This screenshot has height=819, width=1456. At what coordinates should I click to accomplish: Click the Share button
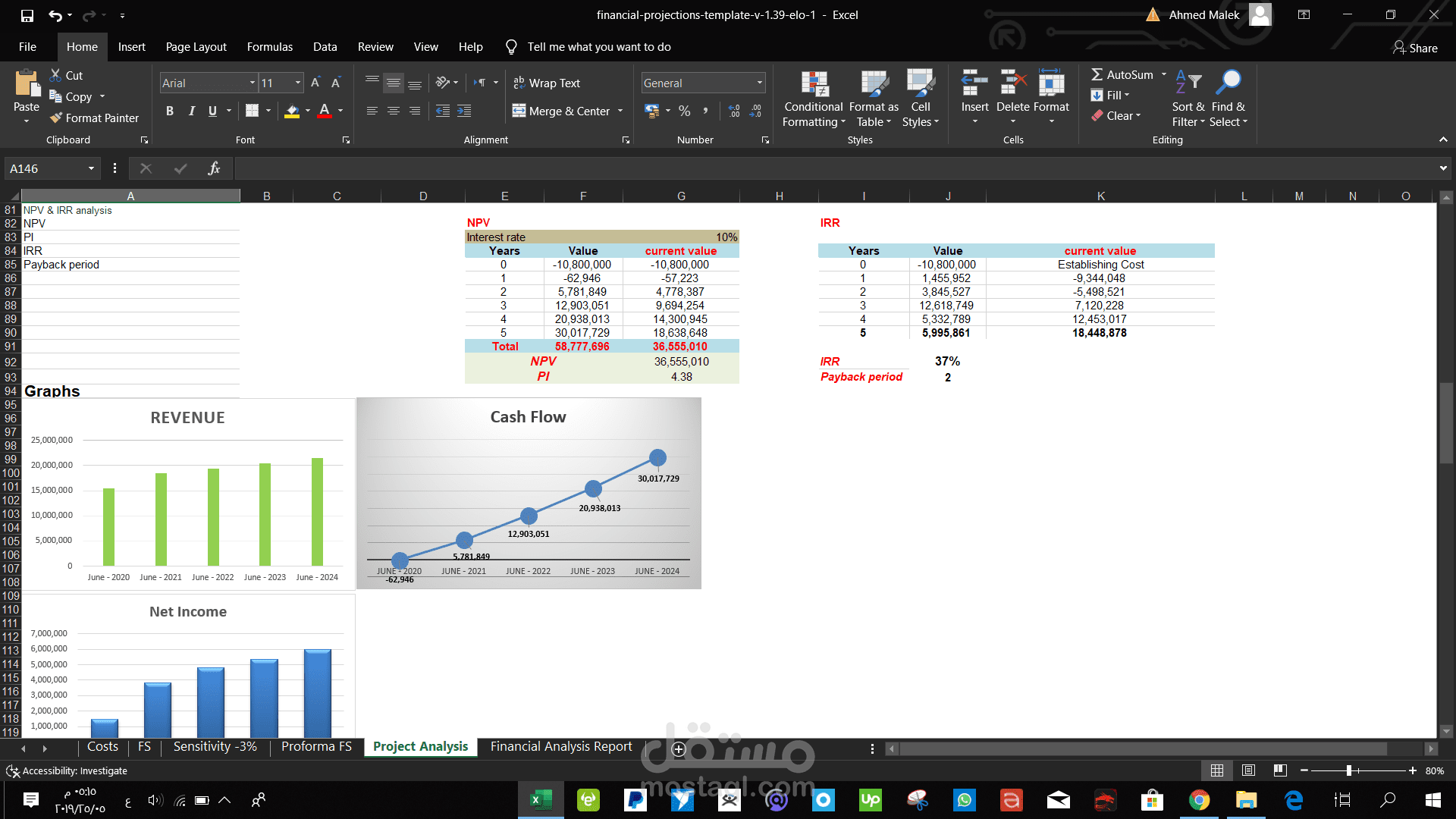pos(1415,48)
